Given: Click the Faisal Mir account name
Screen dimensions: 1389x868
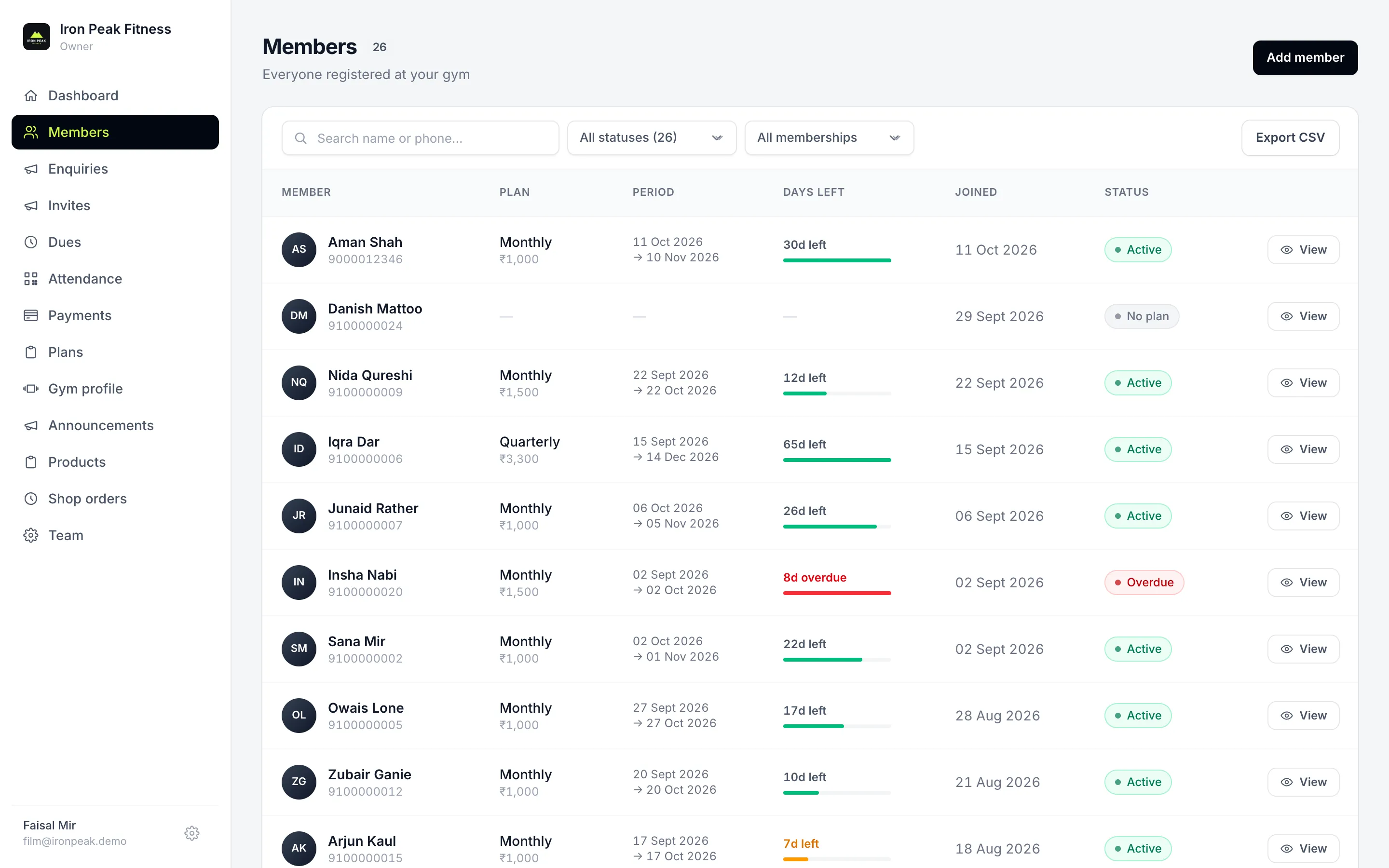Looking at the screenshot, I should point(49,825).
